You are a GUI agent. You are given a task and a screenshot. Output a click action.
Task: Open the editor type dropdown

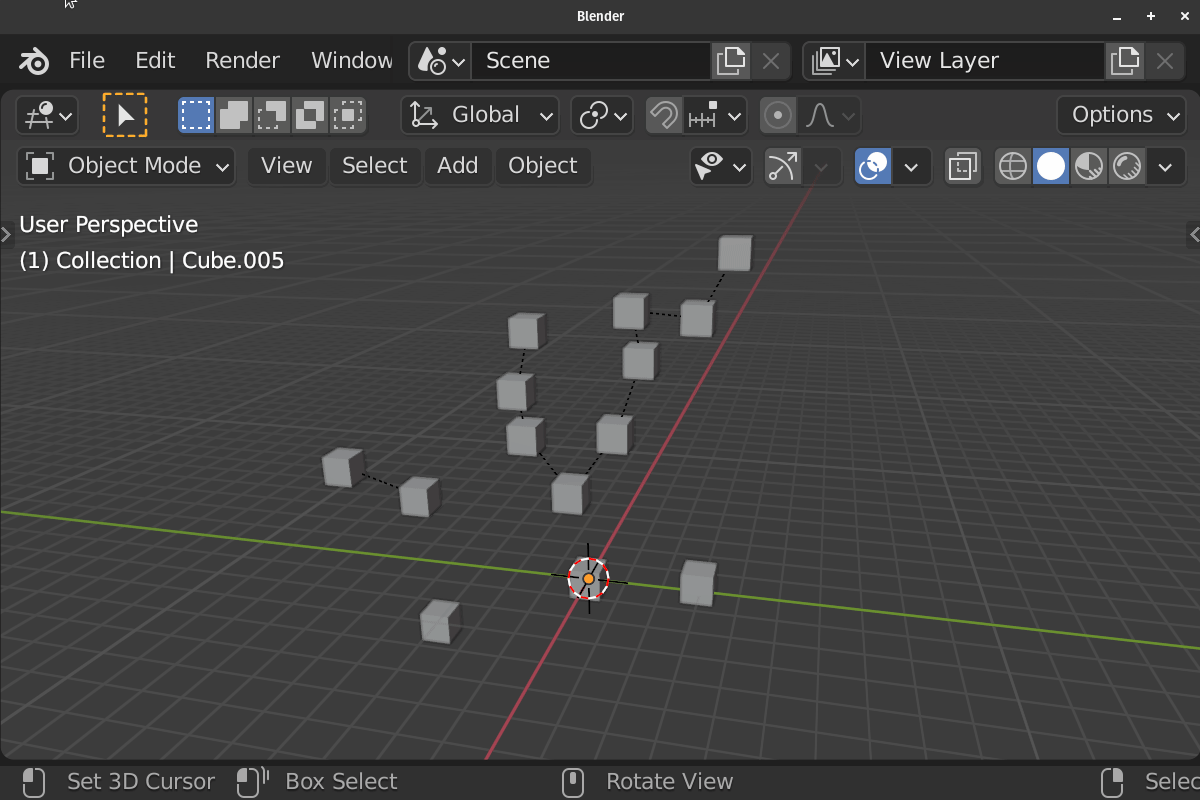pos(47,115)
